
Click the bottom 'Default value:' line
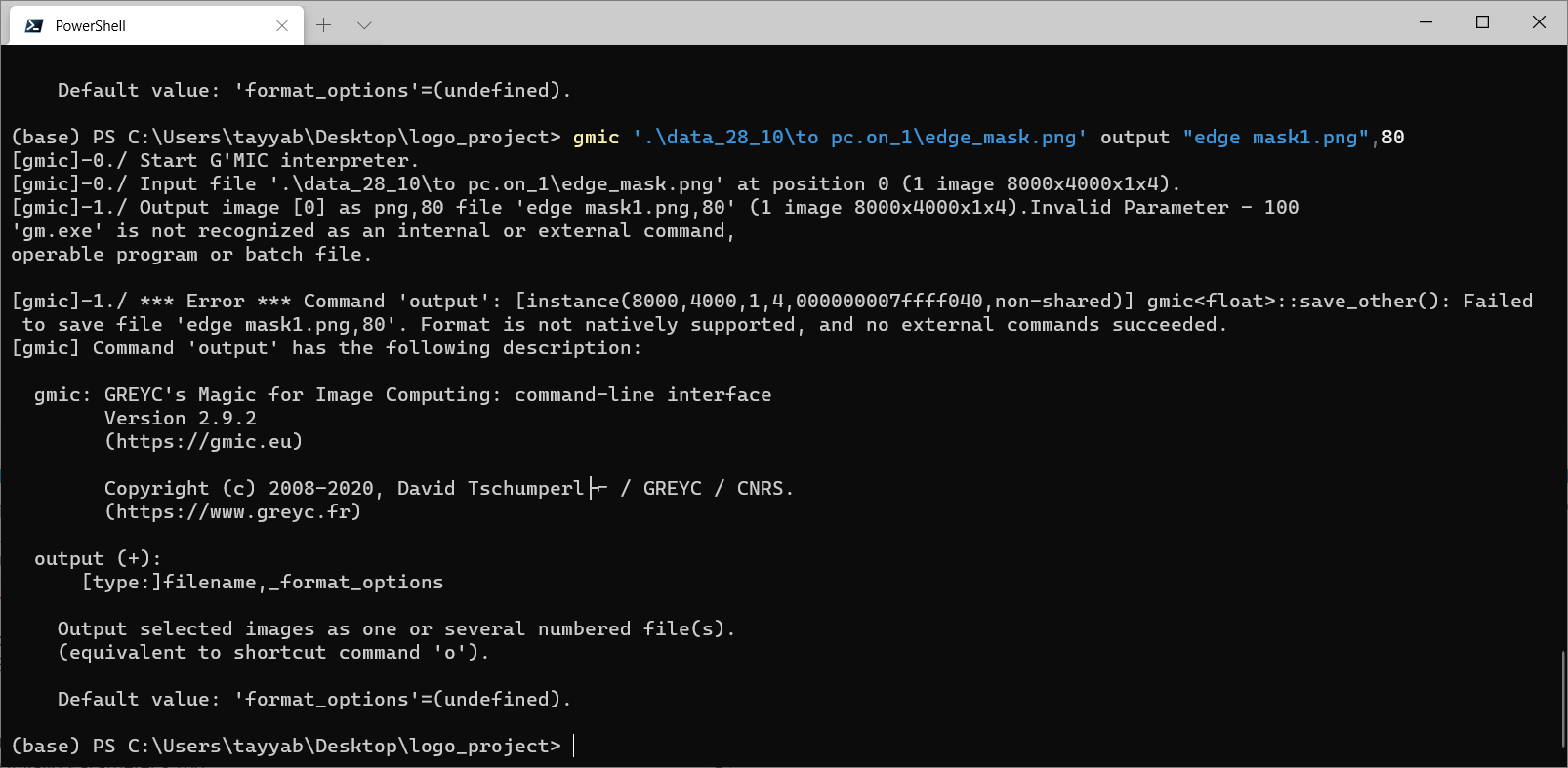(314, 699)
